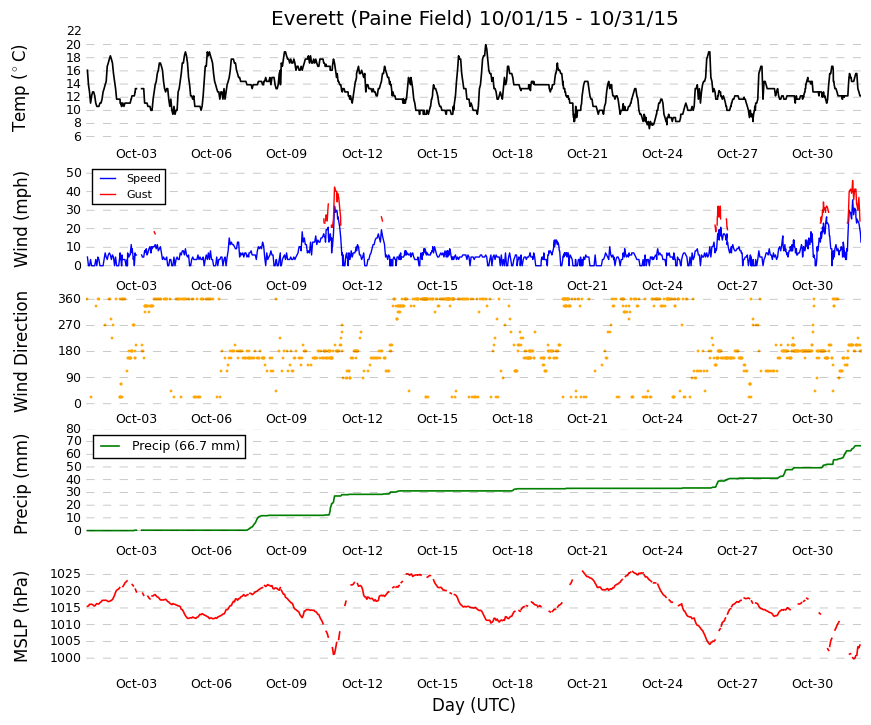Click the Wind Direction axis label
The height and width of the screenshot is (725, 871).
pos(20,352)
